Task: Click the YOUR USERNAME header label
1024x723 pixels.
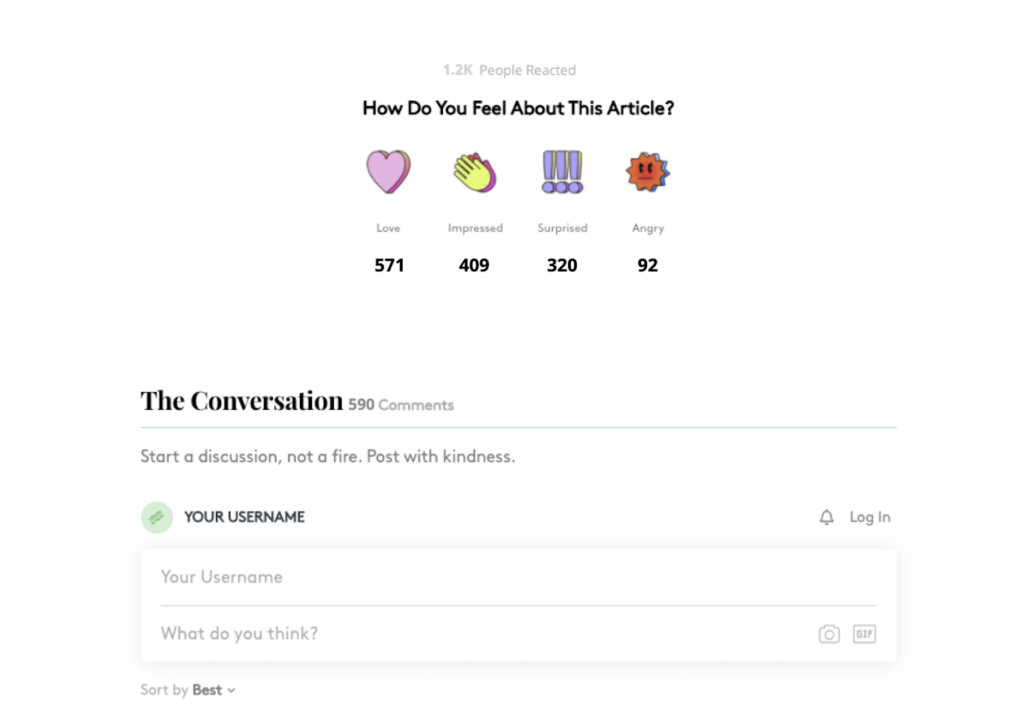Action: click(x=244, y=517)
